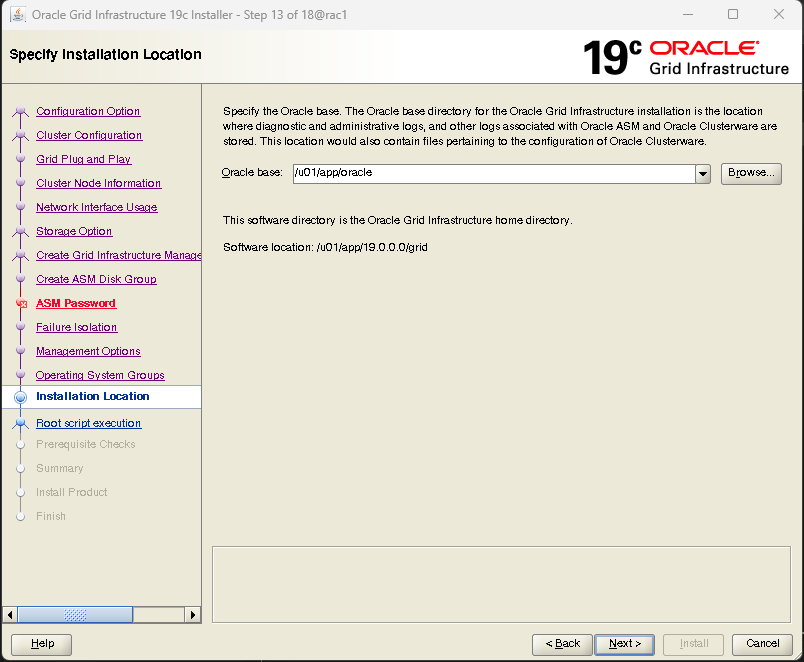The height and width of the screenshot is (662, 804).
Task: Select Cluster Node Information step
Action: pos(98,184)
